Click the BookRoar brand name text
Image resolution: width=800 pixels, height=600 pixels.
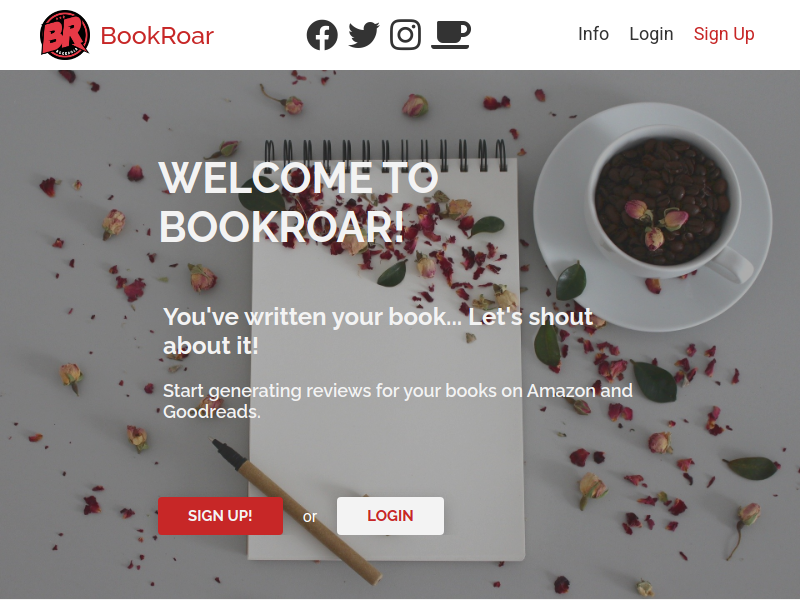(157, 36)
